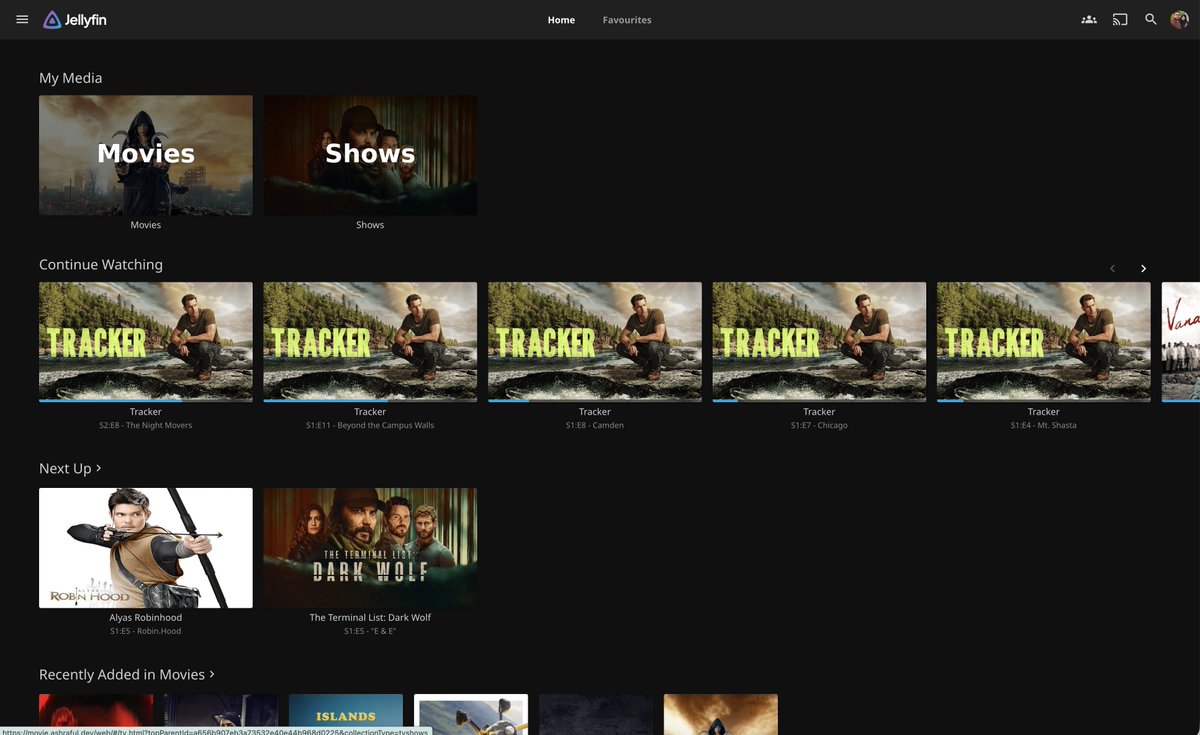Open the Islands movie poster
The height and width of the screenshot is (735, 1200).
(x=346, y=714)
